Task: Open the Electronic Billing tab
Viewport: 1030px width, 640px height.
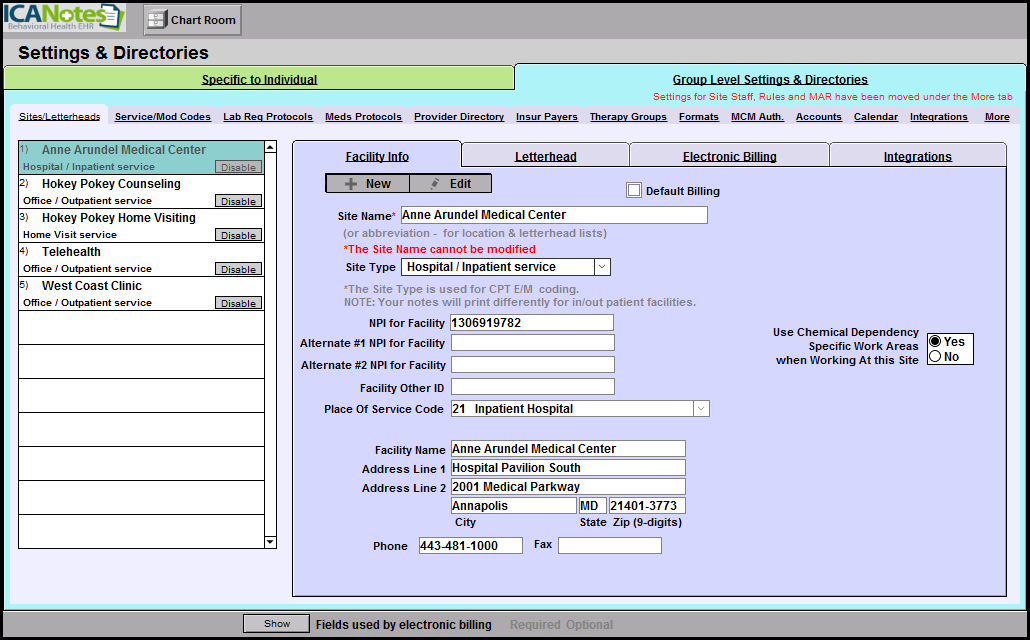Action: (x=729, y=156)
